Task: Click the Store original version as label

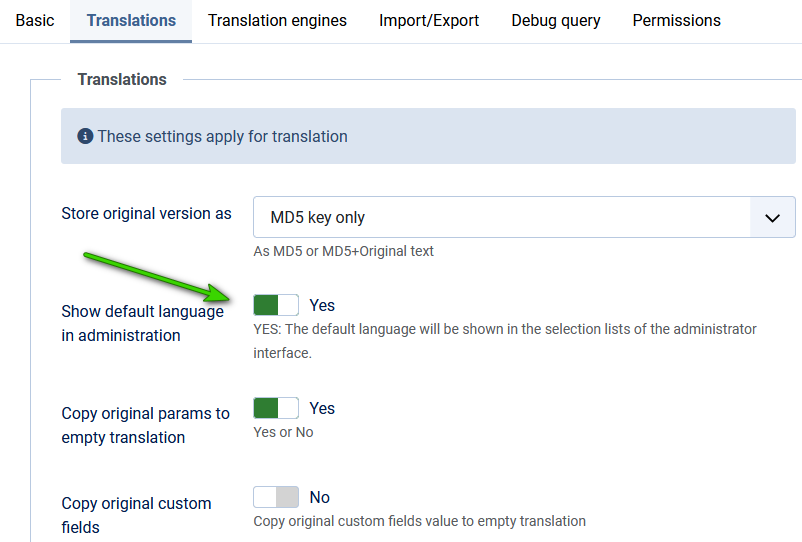Action: click(x=146, y=213)
